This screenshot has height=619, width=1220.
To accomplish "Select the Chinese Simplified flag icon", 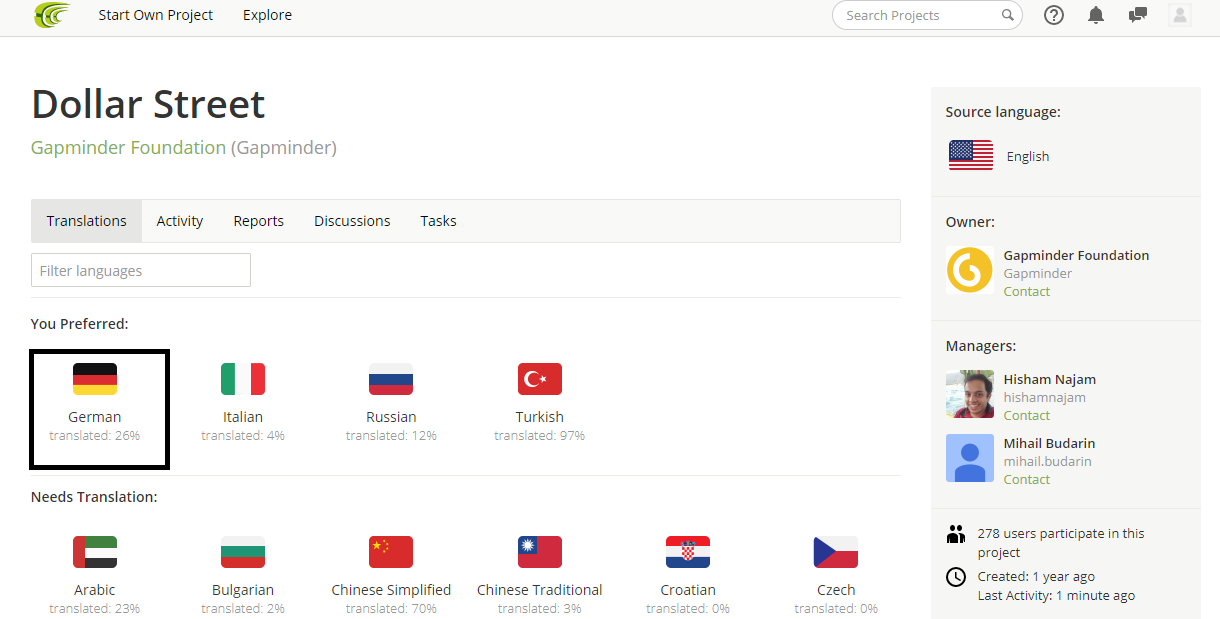I will 391,552.
